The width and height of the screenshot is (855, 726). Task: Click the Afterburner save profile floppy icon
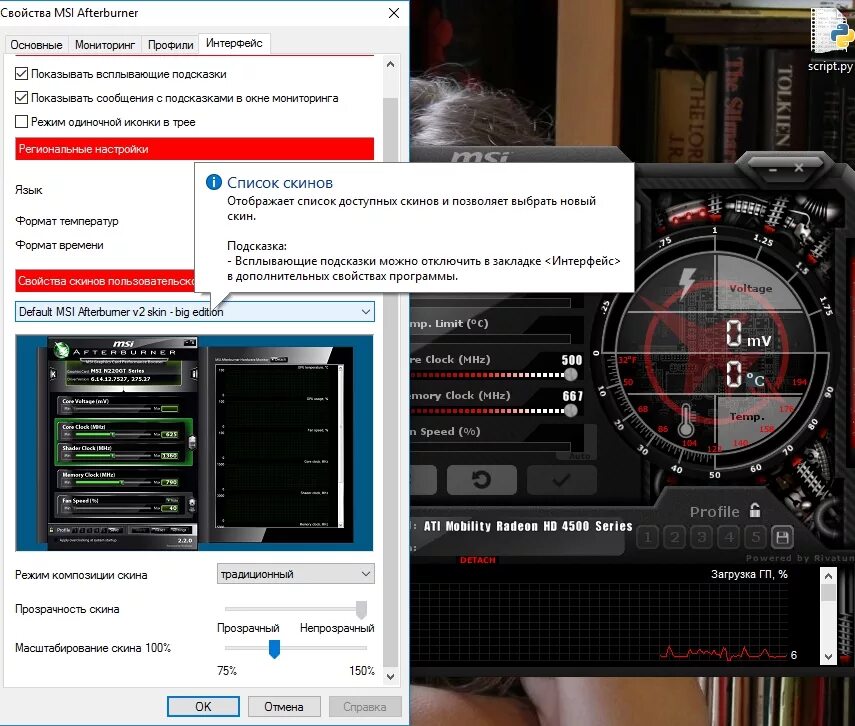(x=782, y=538)
